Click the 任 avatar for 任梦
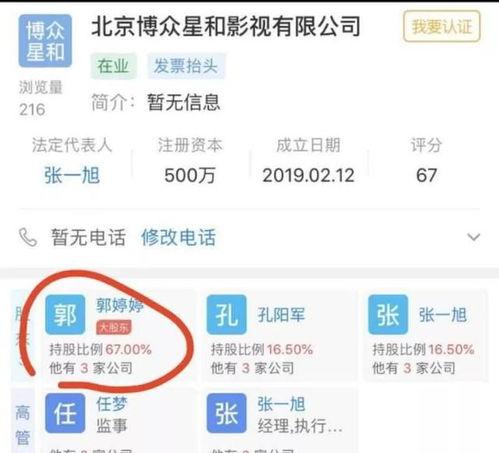 [x=65, y=413]
